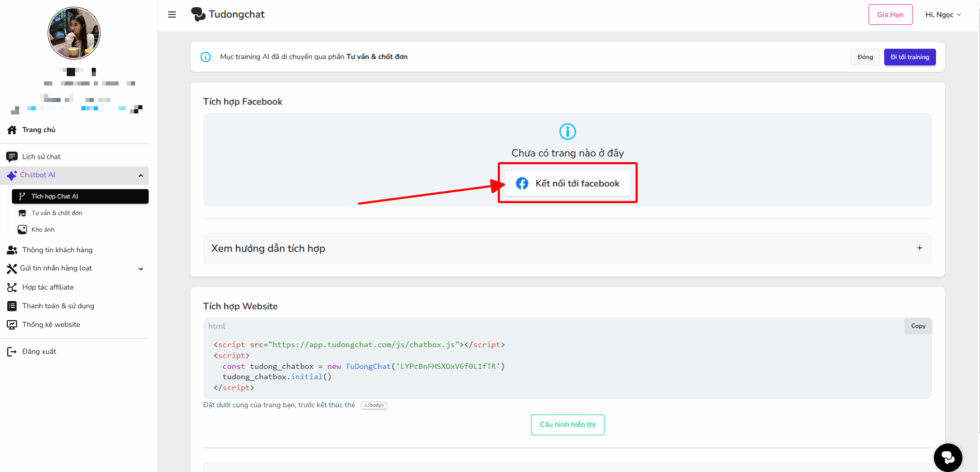Screen dimensions: 980x472
Task: Click the Tích hợp Facebook heading
Action: [242, 101]
